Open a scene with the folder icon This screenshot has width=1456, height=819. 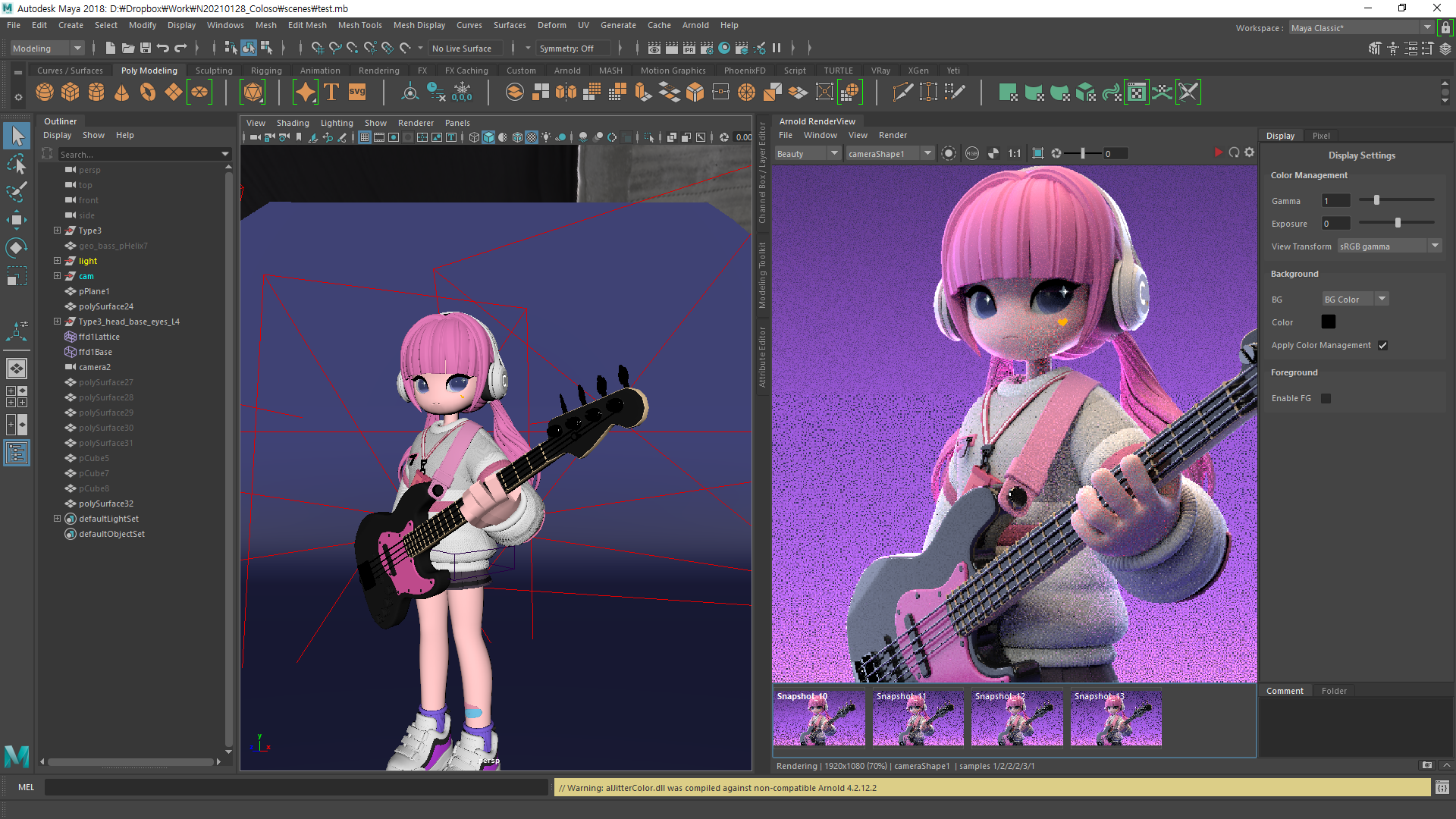(128, 48)
